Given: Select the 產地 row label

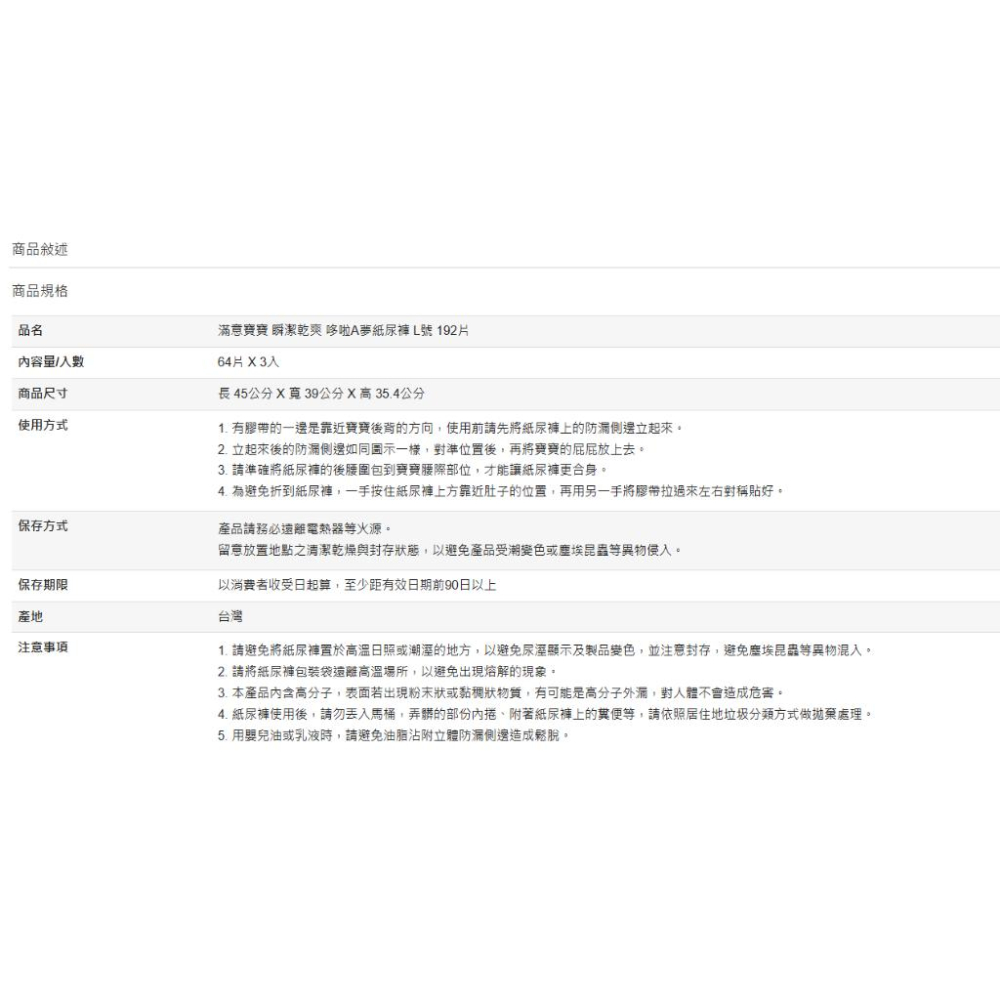Looking at the screenshot, I should (x=30, y=616).
